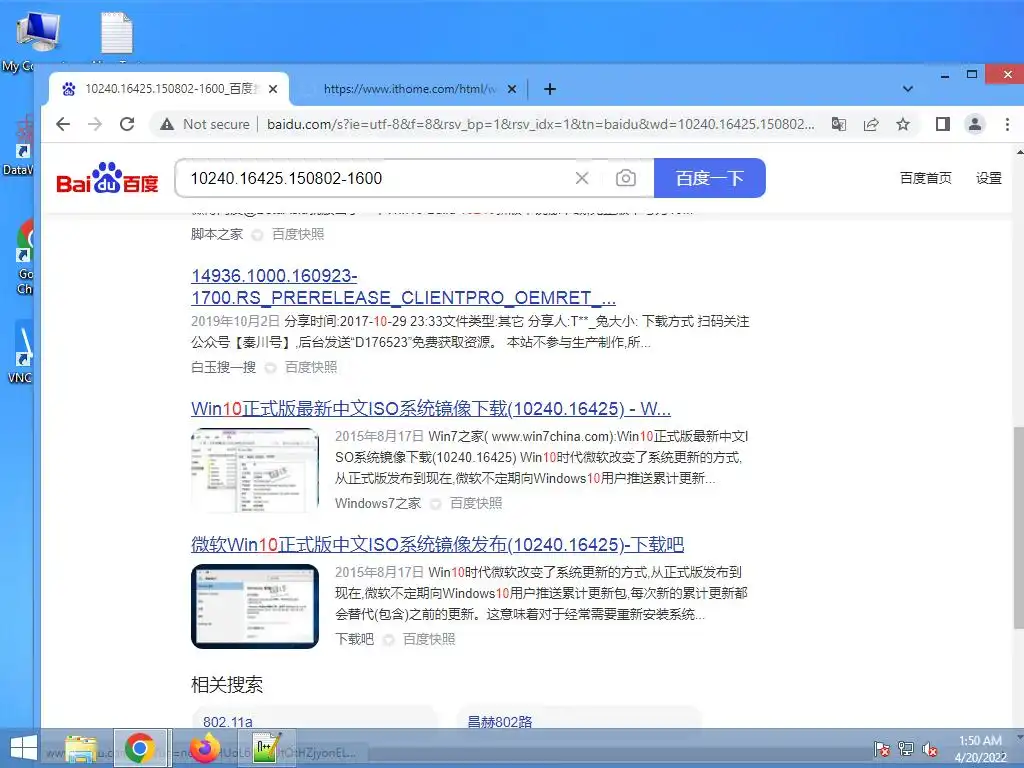
Task: Click the 脚本之家 source label
Action: pyautogui.click(x=217, y=234)
